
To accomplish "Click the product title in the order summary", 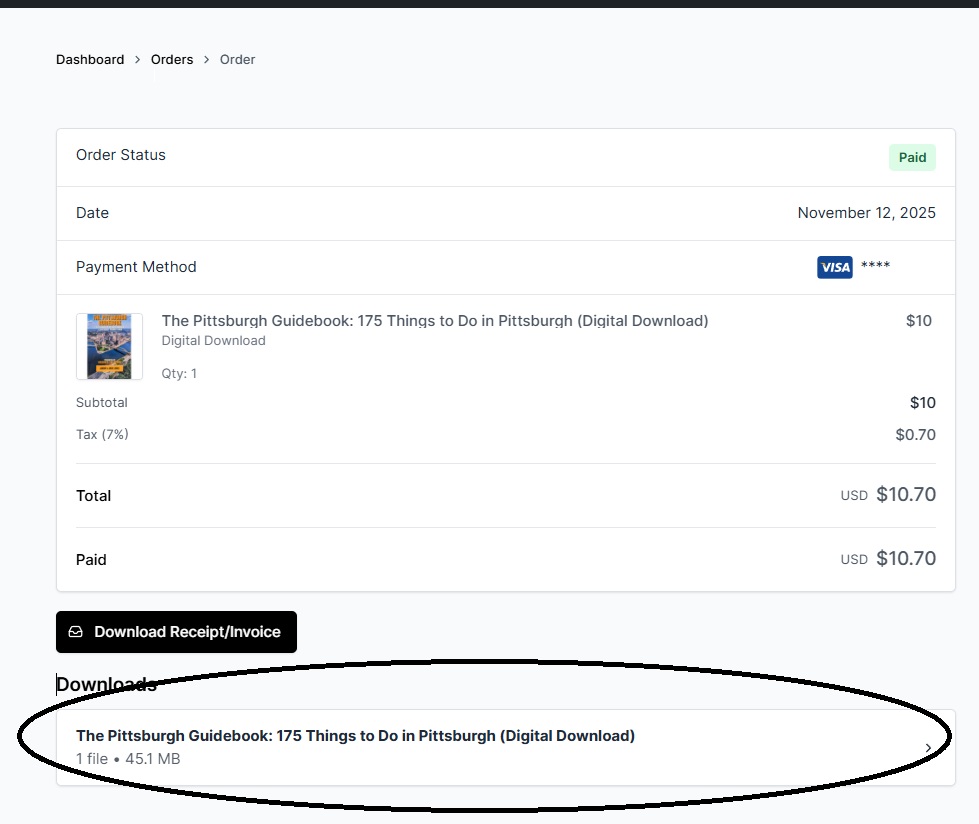I will pyautogui.click(x=435, y=321).
